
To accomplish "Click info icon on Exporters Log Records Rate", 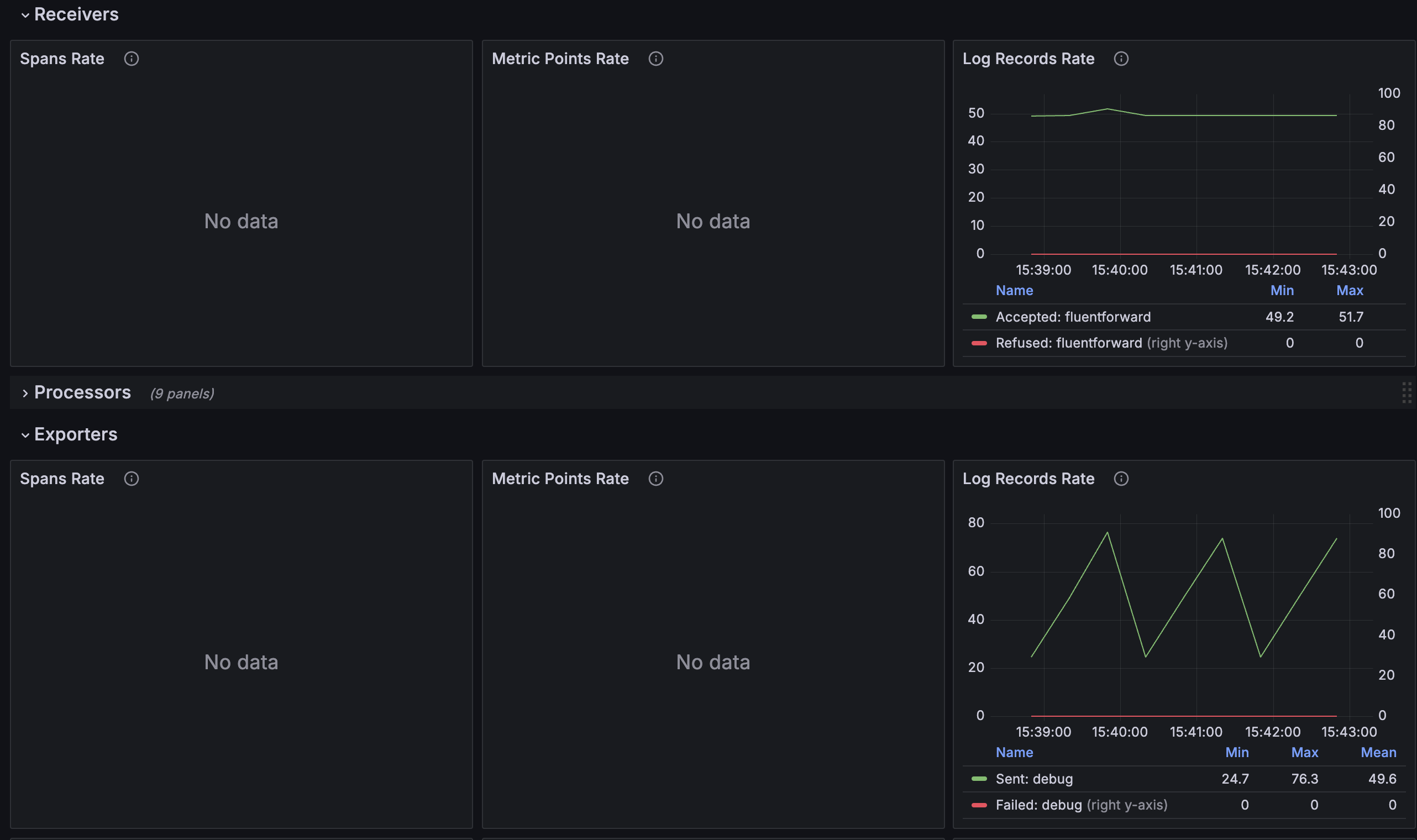I will [x=1121, y=479].
